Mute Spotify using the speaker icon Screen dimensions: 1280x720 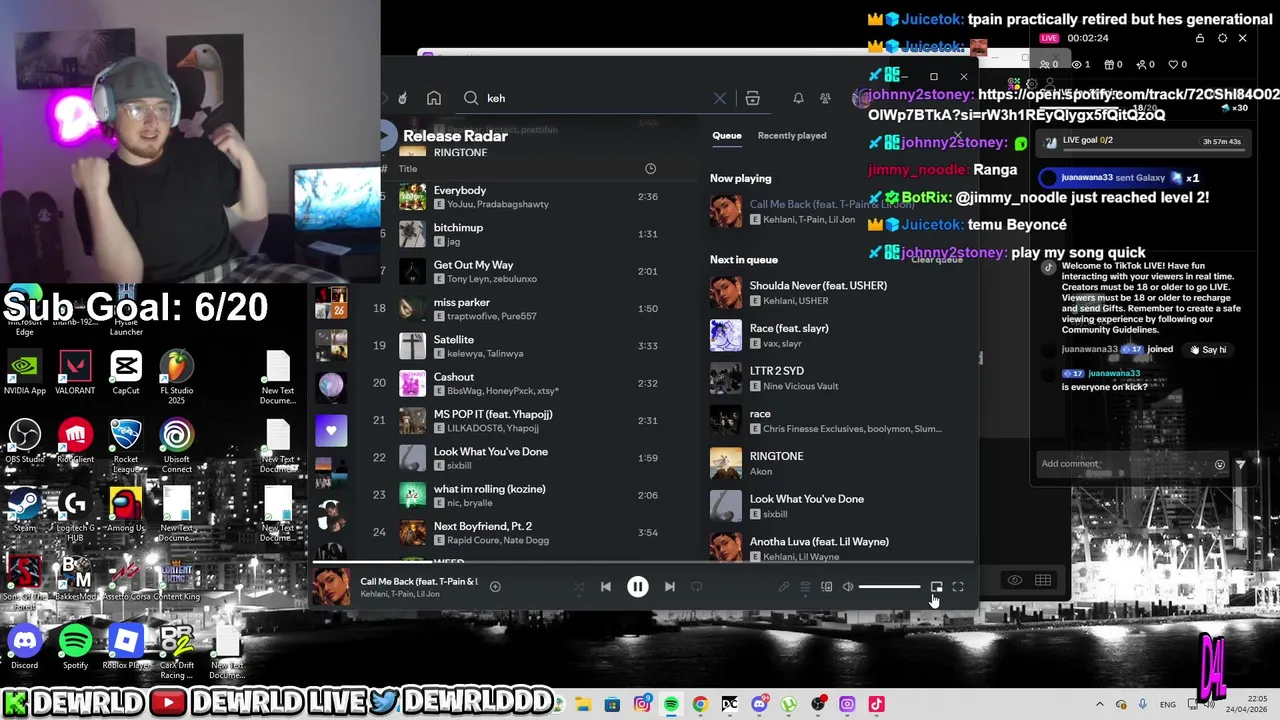coord(848,587)
